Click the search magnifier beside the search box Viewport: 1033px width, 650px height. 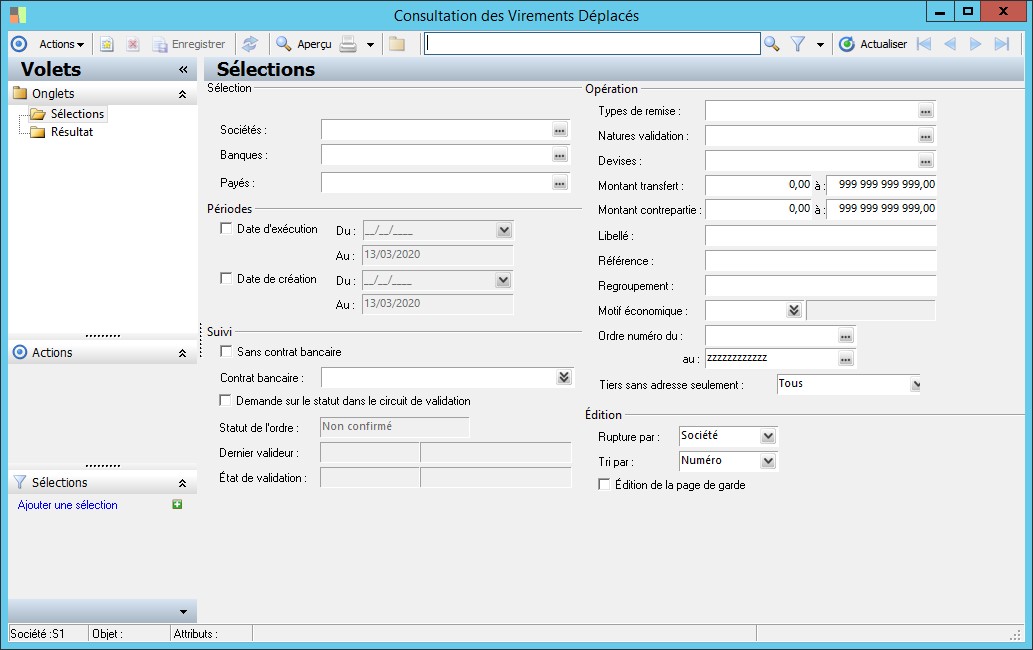(771, 44)
